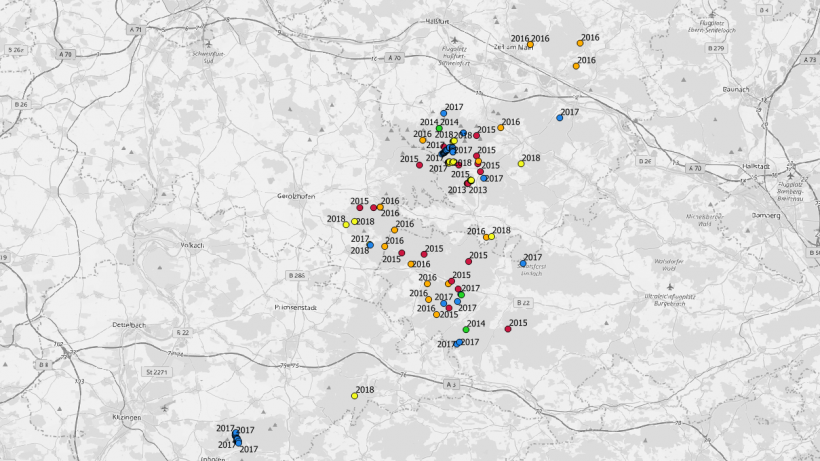
Task: Click the blue 2017 marker at Steinforst Limbach
Action: point(523,264)
